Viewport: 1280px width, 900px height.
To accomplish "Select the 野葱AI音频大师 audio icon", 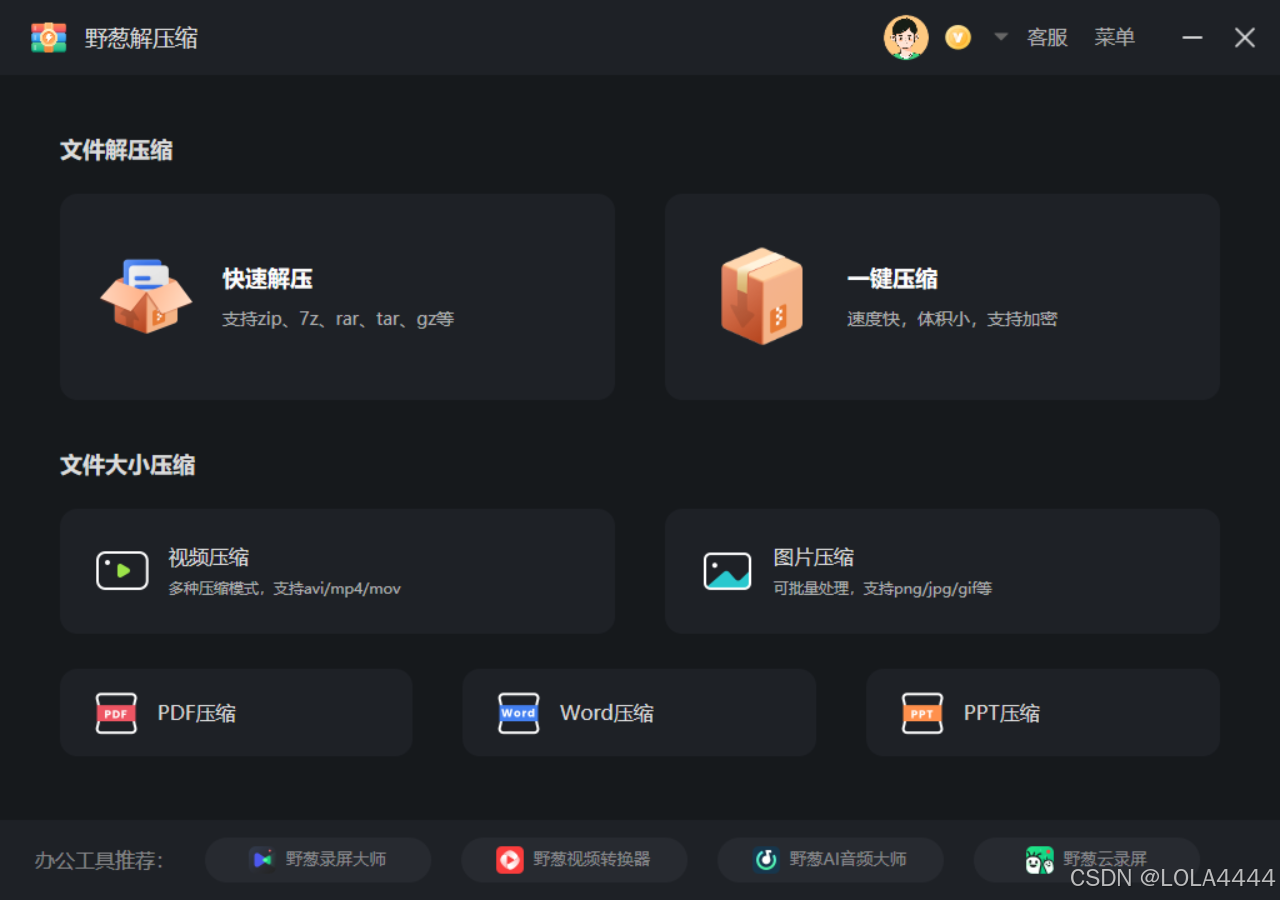I will click(766, 859).
